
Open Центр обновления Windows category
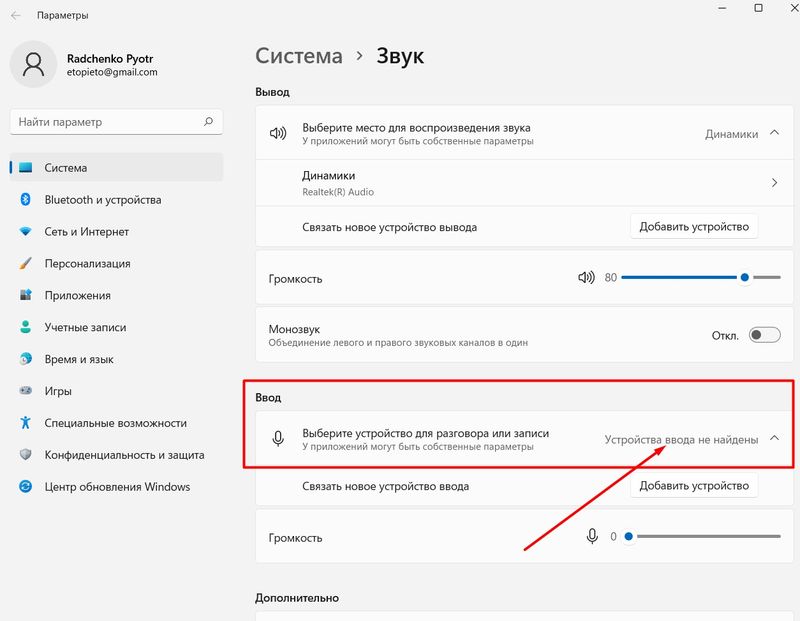coord(116,486)
